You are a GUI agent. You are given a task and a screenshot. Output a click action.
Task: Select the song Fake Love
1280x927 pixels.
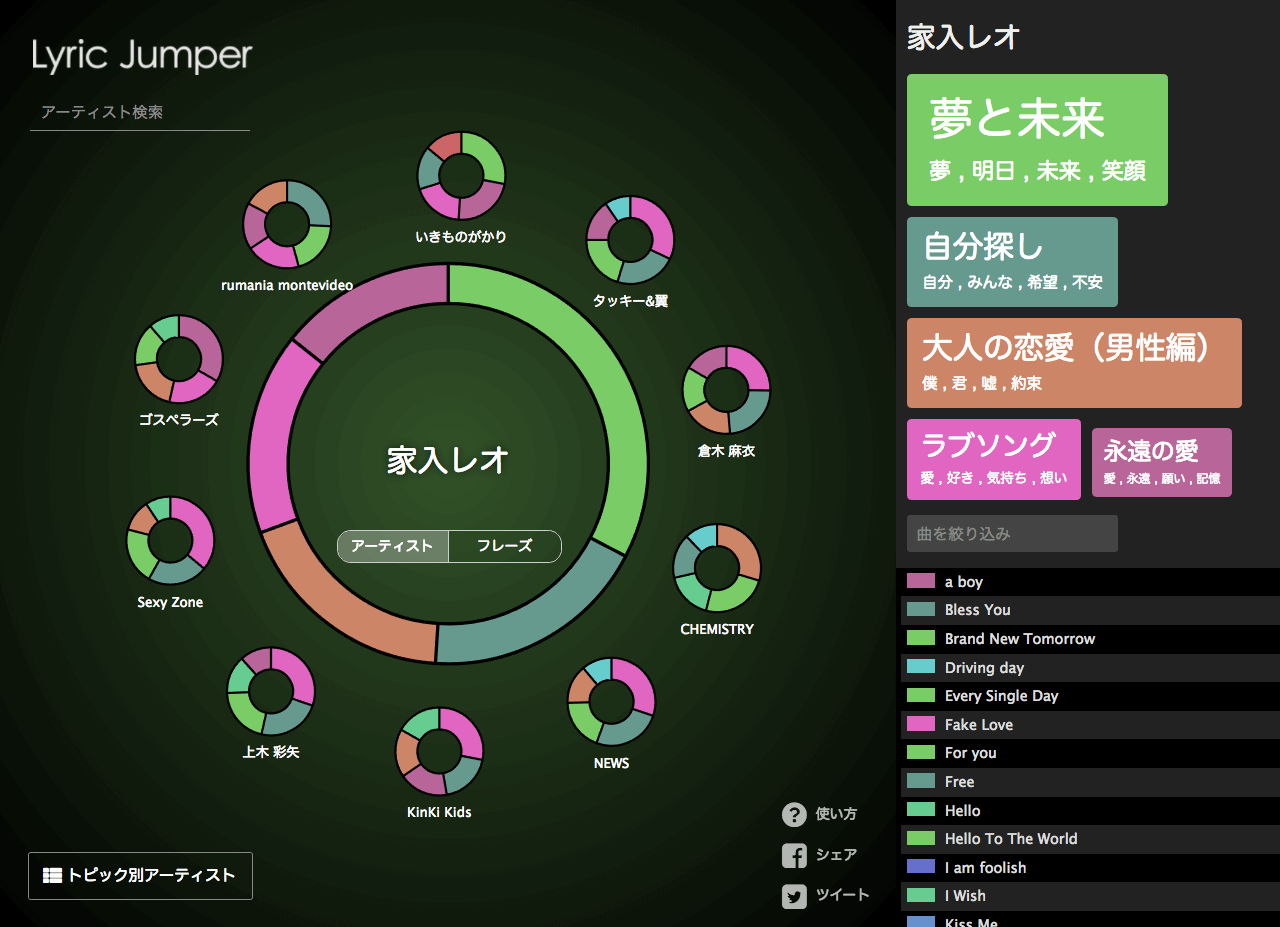(x=1088, y=725)
